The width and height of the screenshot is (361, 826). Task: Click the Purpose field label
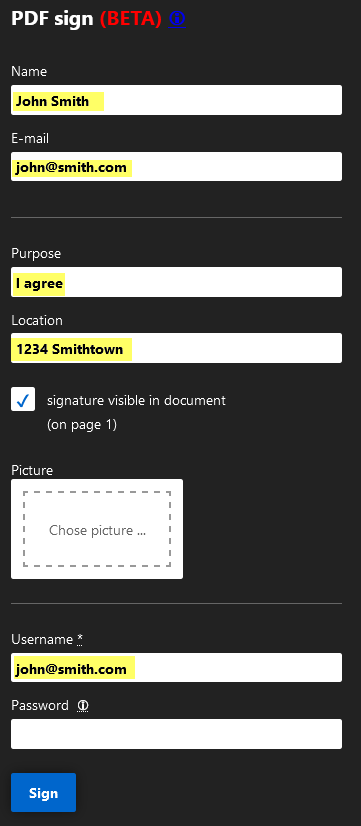tap(36, 254)
